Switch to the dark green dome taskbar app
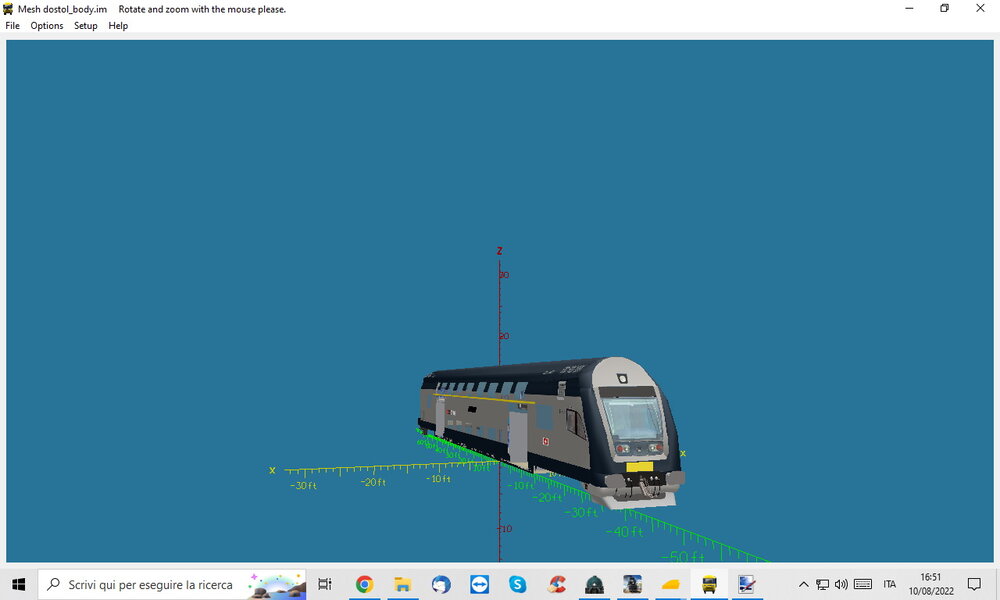 594,584
